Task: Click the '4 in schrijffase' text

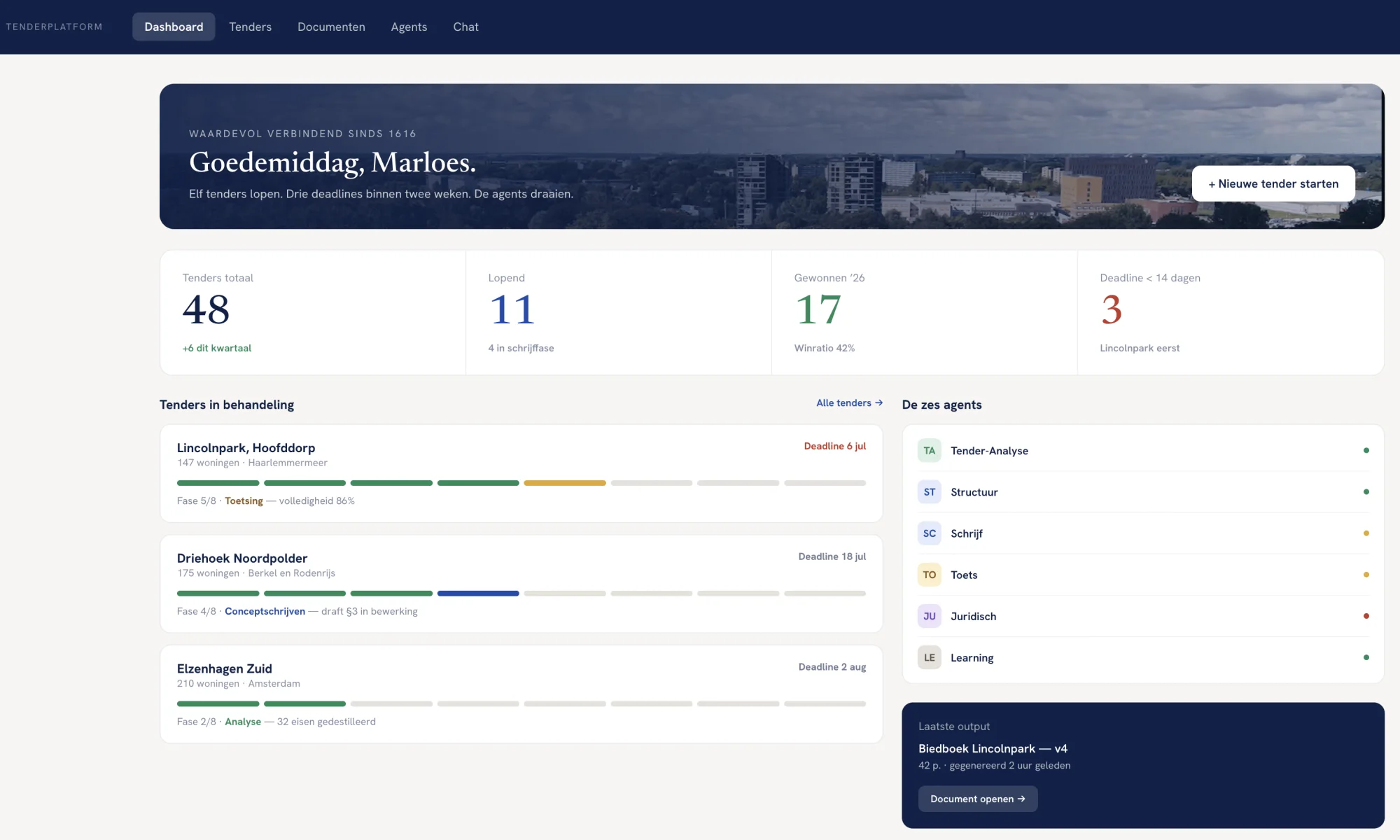Action: point(521,348)
